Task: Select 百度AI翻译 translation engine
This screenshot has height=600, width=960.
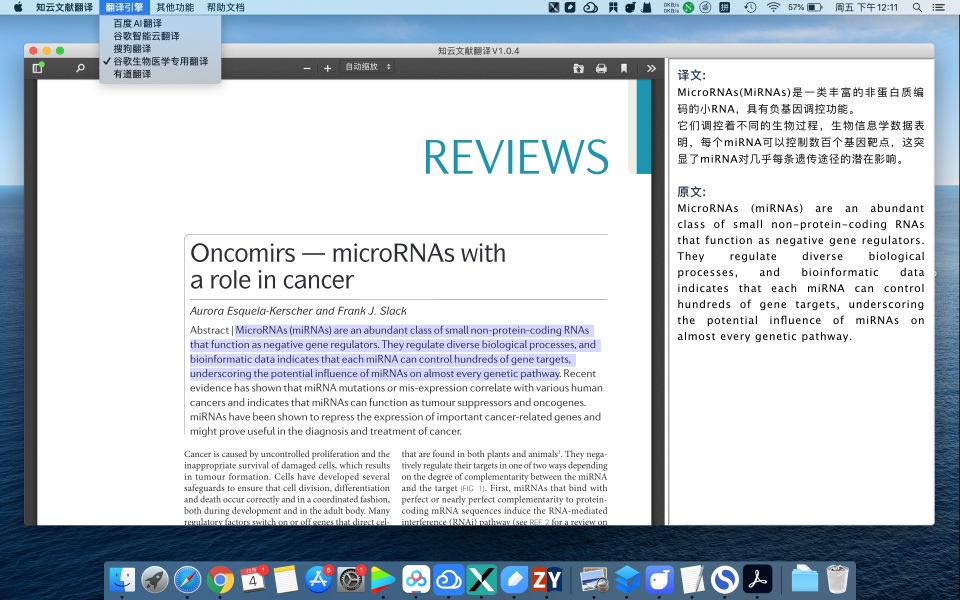Action: 137,23
